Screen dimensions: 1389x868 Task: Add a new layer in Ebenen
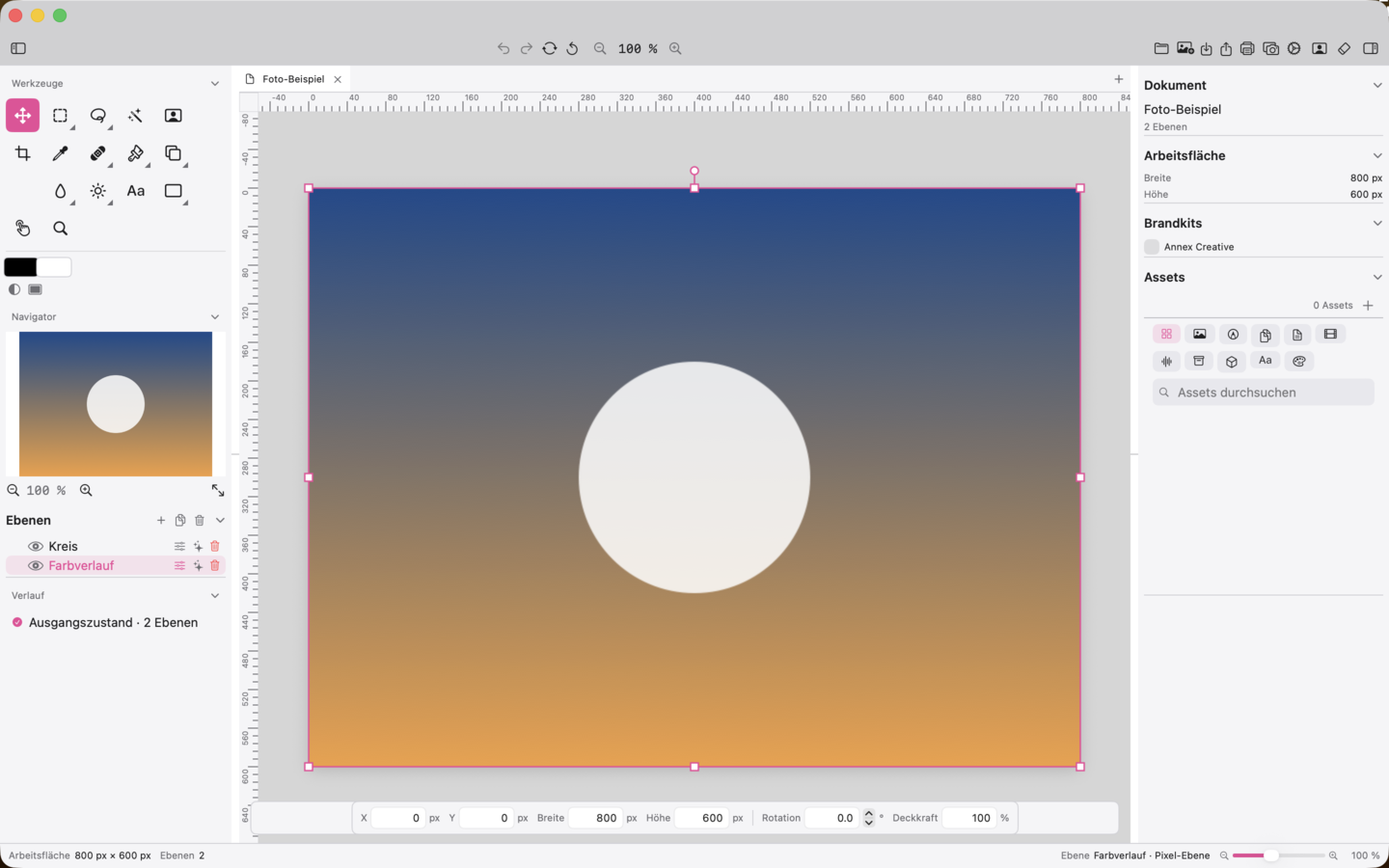click(x=161, y=521)
